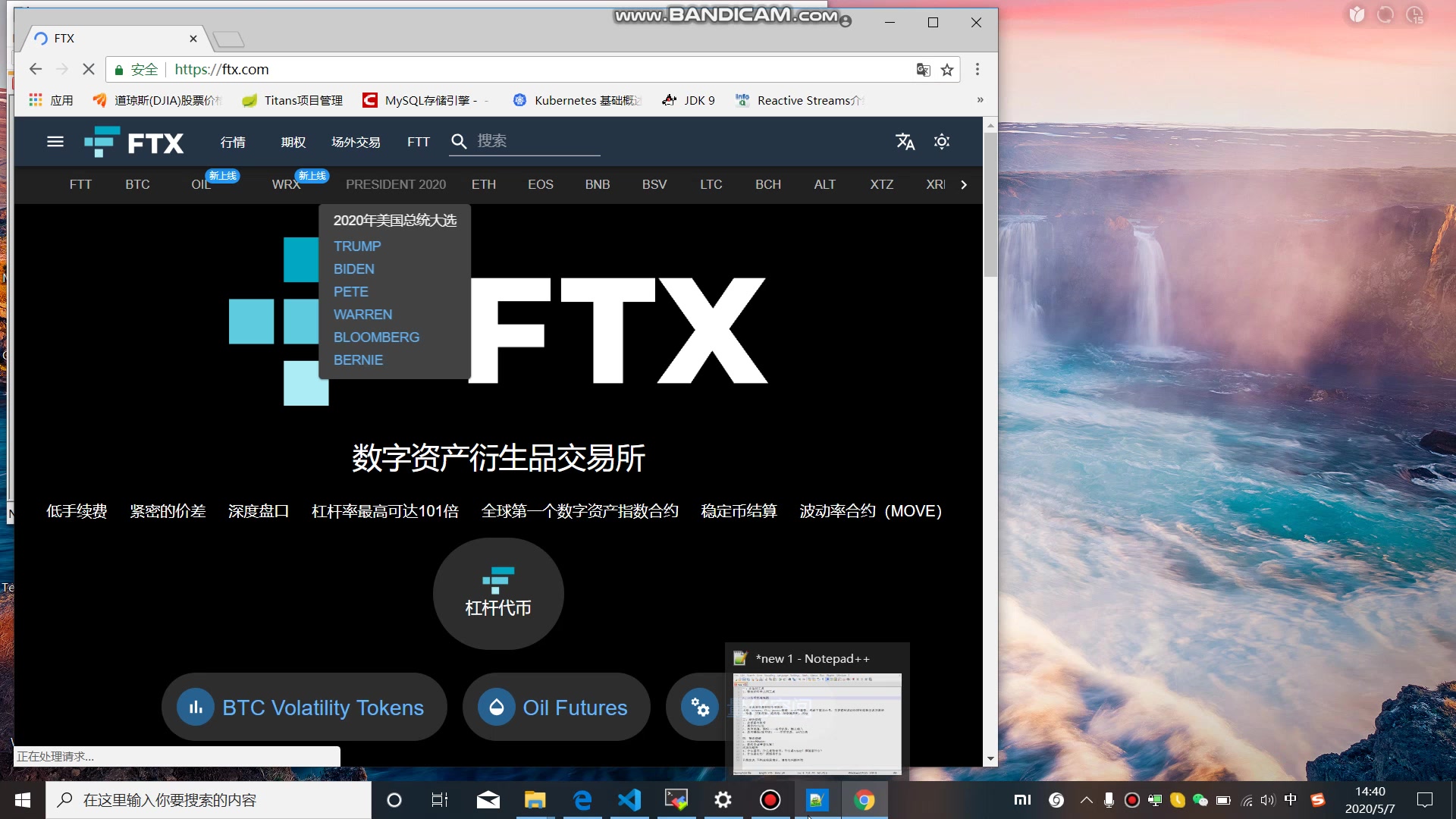Viewport: 1456px width, 819px height.
Task: Select FTT in the coin ticker bar
Action: pyautogui.click(x=80, y=184)
